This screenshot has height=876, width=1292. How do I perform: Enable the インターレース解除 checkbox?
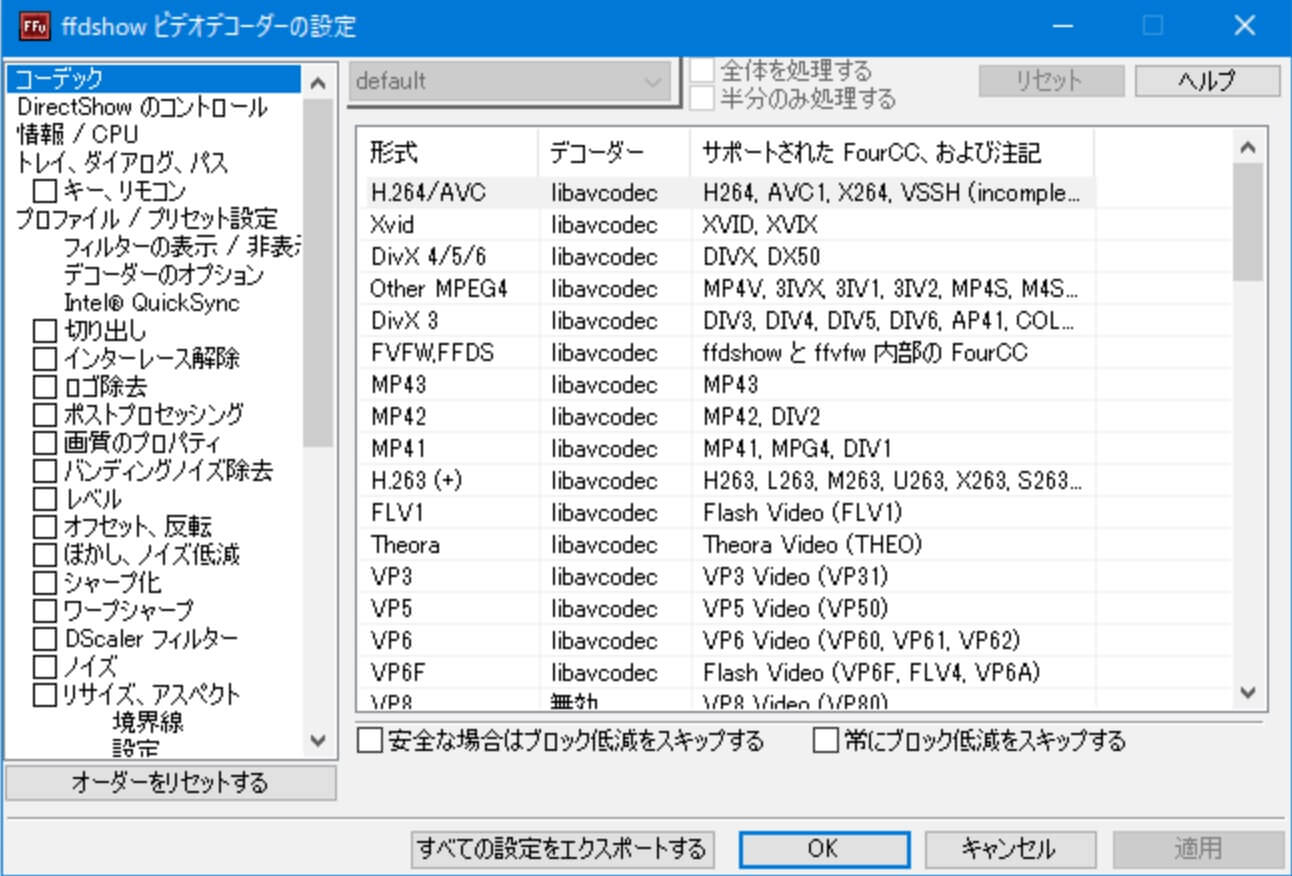point(46,358)
